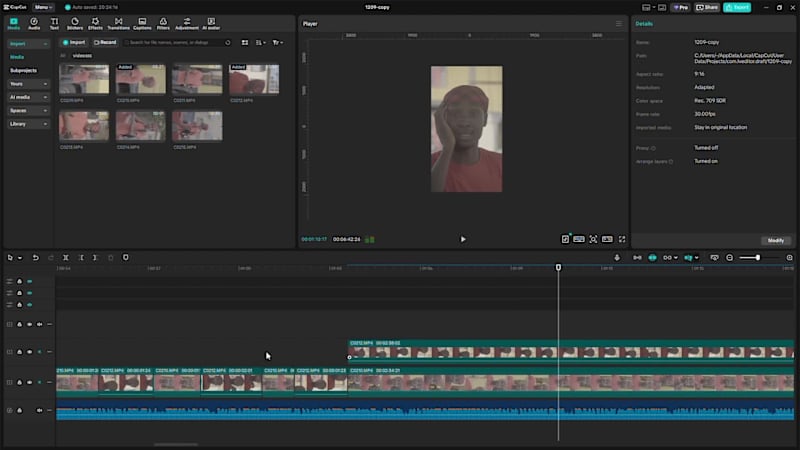Switch to the Audio tab
This screenshot has height=450, width=800.
point(34,23)
